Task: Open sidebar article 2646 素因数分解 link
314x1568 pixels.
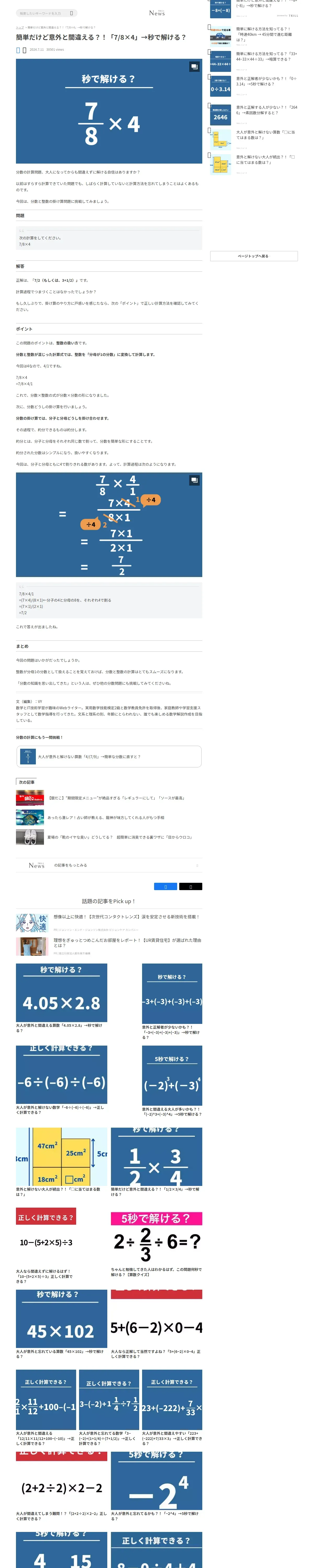Action: point(267,110)
